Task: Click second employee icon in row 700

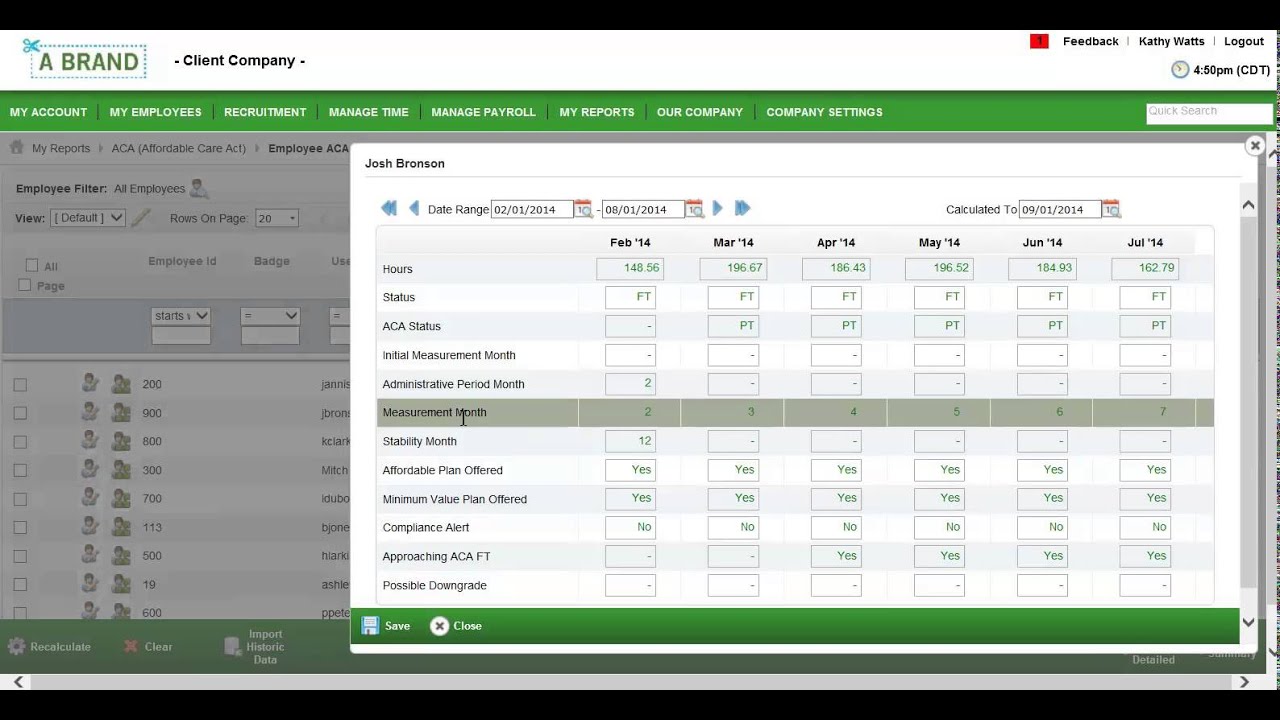Action: 121,498
